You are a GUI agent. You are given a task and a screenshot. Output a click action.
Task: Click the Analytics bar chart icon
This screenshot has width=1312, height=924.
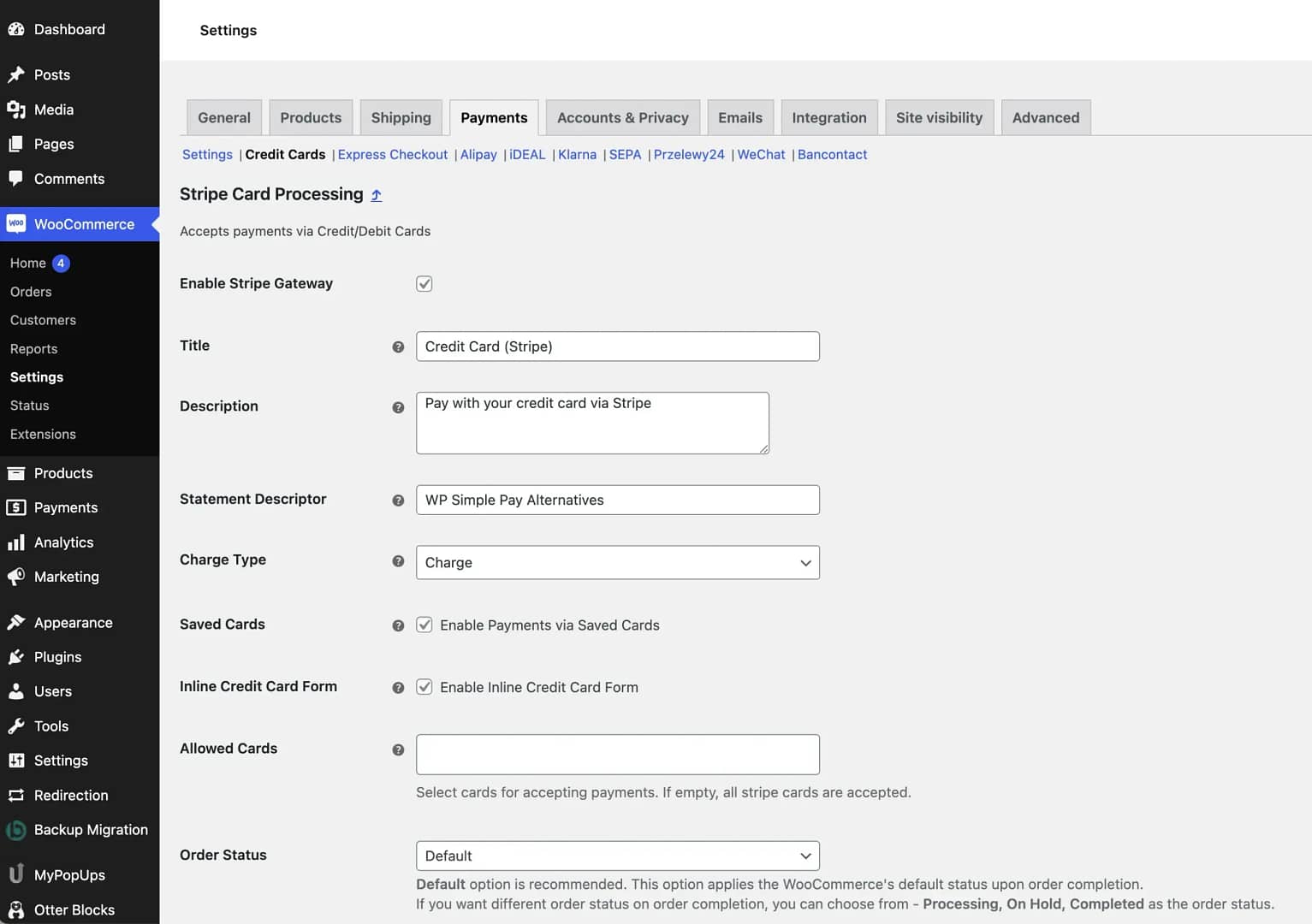16,542
